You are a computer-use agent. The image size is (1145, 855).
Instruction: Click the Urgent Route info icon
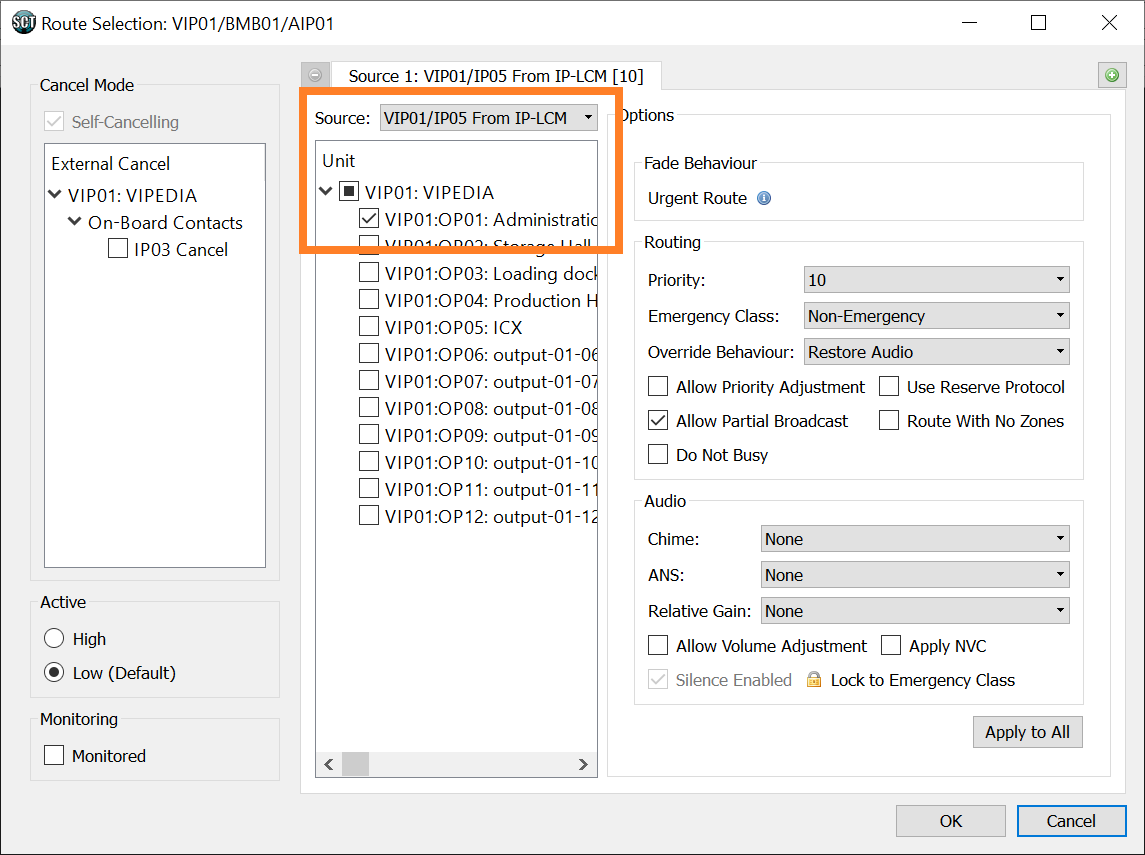(764, 198)
